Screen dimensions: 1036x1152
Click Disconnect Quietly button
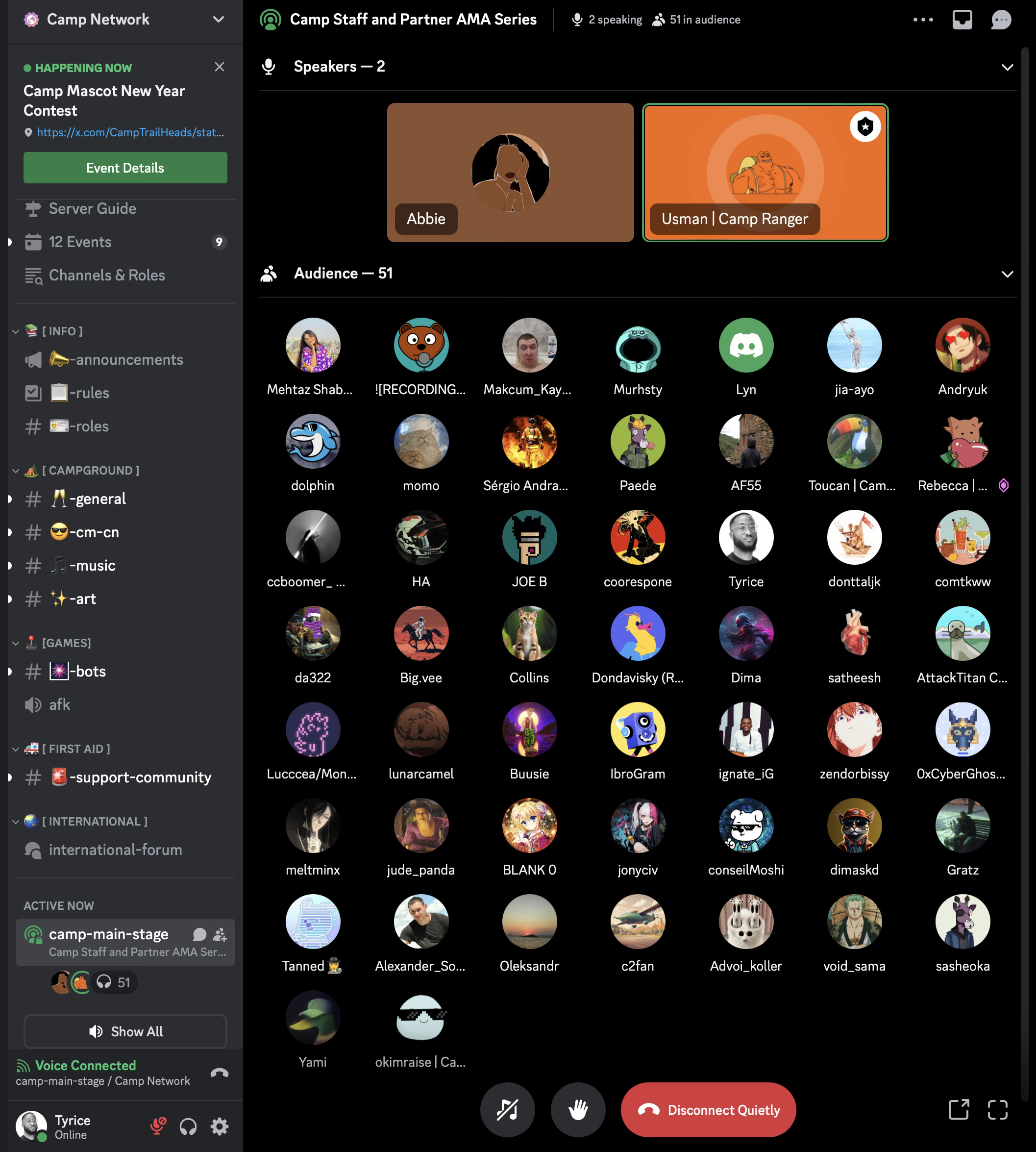(x=708, y=1109)
